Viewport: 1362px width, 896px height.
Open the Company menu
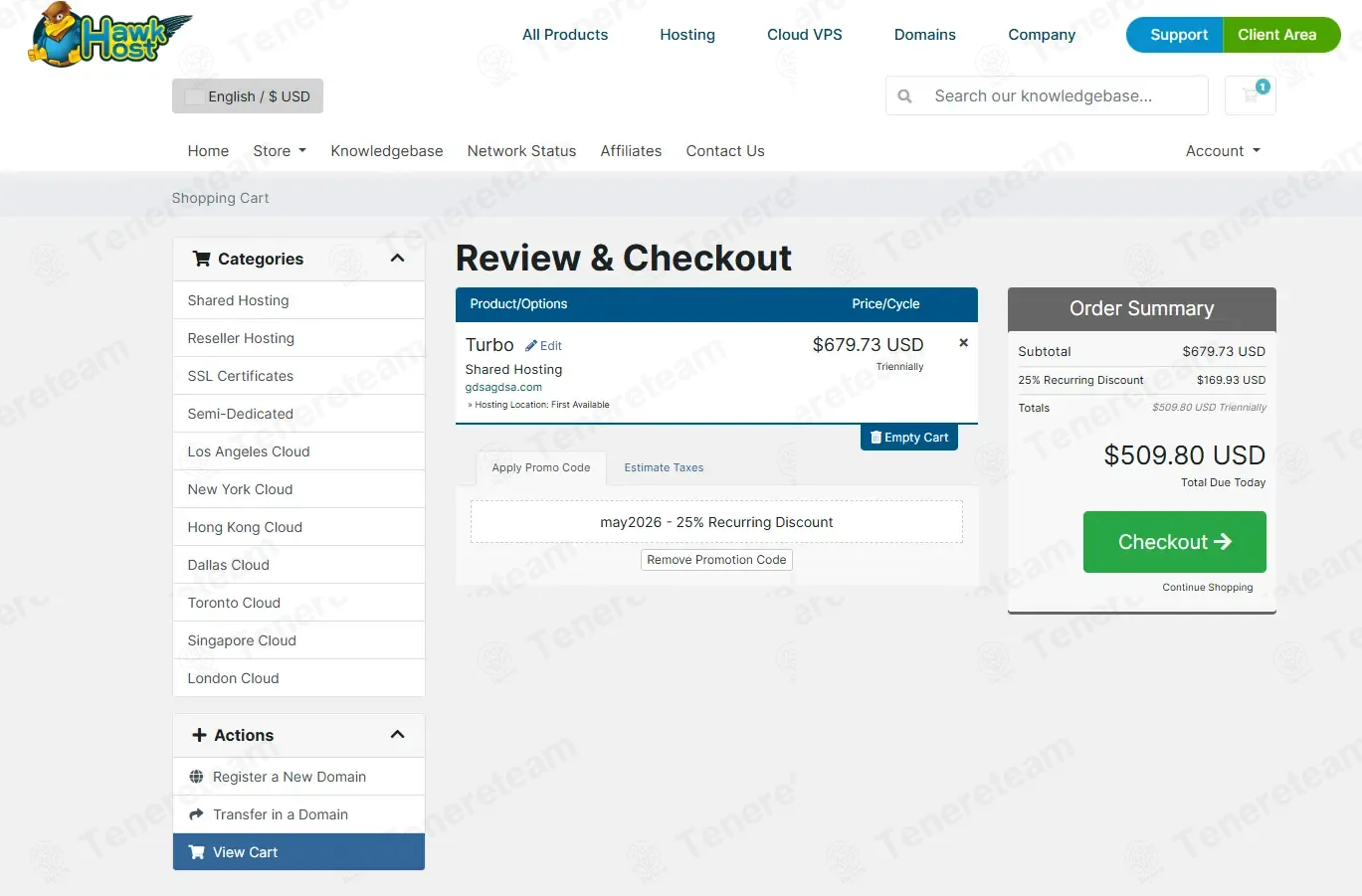[1042, 35]
